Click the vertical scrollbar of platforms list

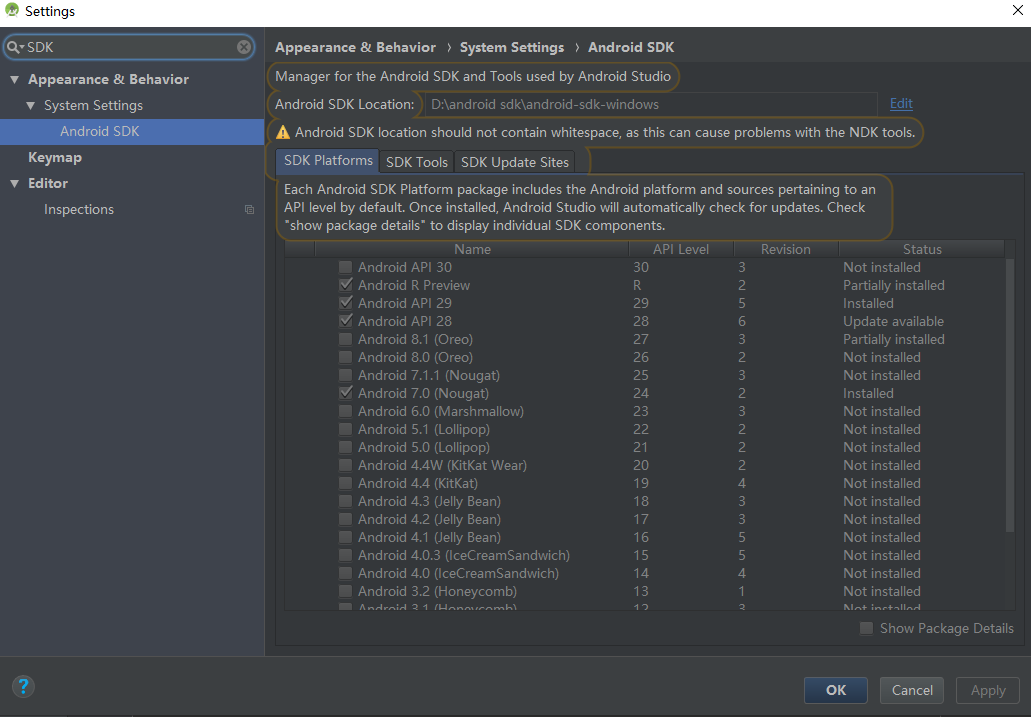[1010, 395]
